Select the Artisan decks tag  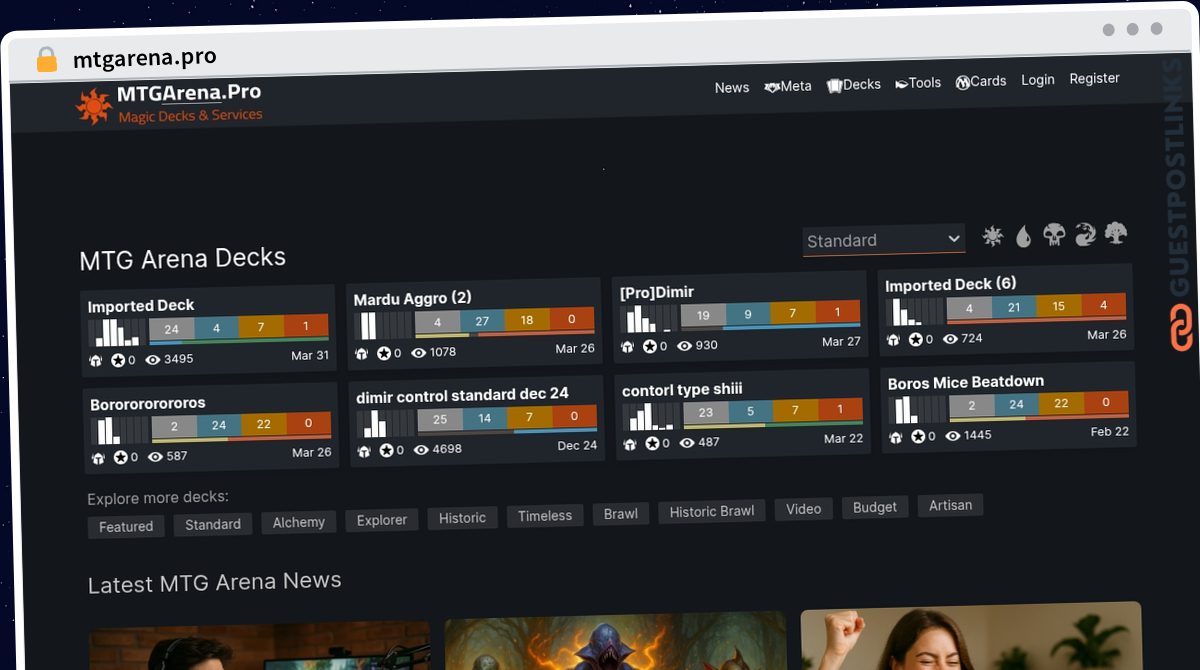click(x=950, y=506)
